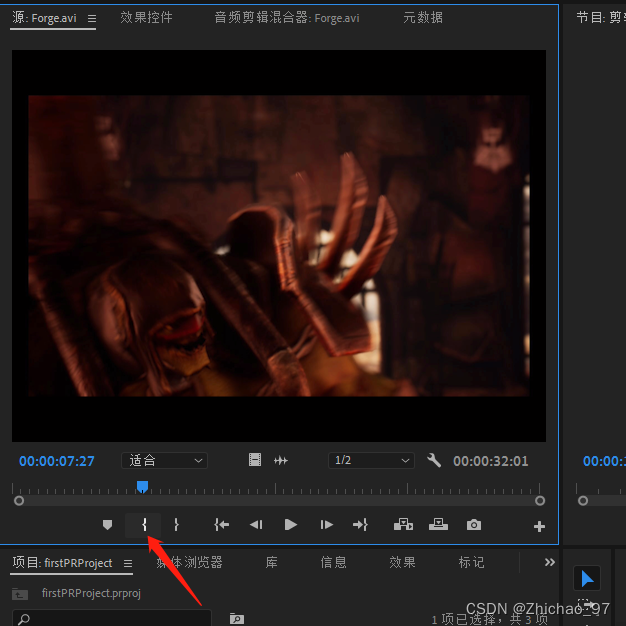Mark Out point in Source monitor
Viewport: 626px width, 626px height.
click(176, 525)
